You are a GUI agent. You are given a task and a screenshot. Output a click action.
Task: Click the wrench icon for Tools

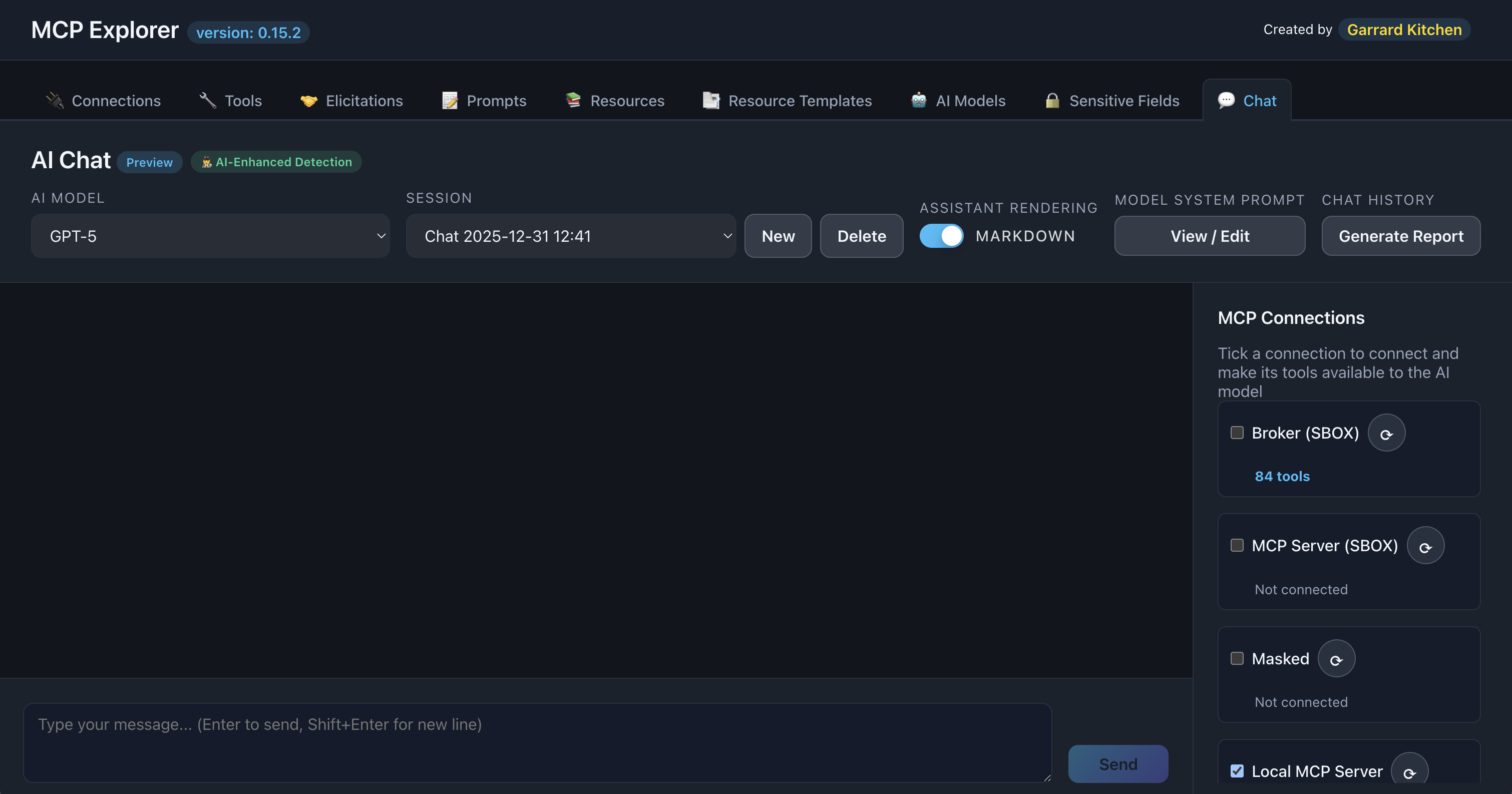[208, 101]
